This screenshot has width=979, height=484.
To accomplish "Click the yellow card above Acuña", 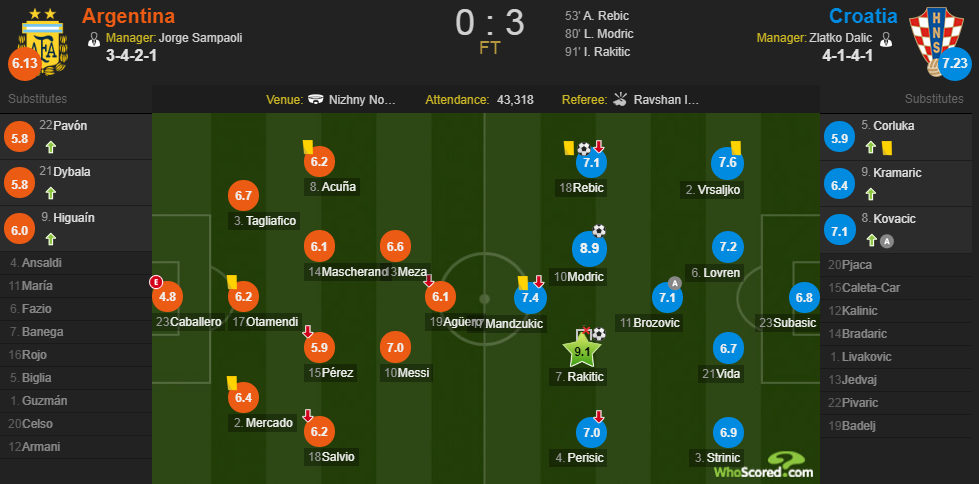I will tap(307, 146).
